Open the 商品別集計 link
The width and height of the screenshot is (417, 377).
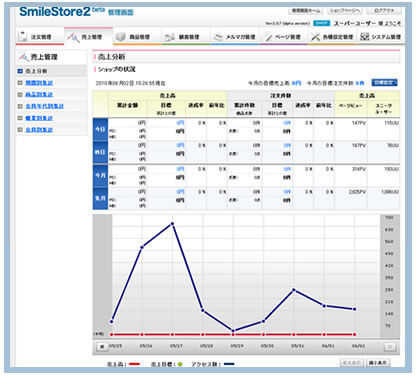(39, 94)
